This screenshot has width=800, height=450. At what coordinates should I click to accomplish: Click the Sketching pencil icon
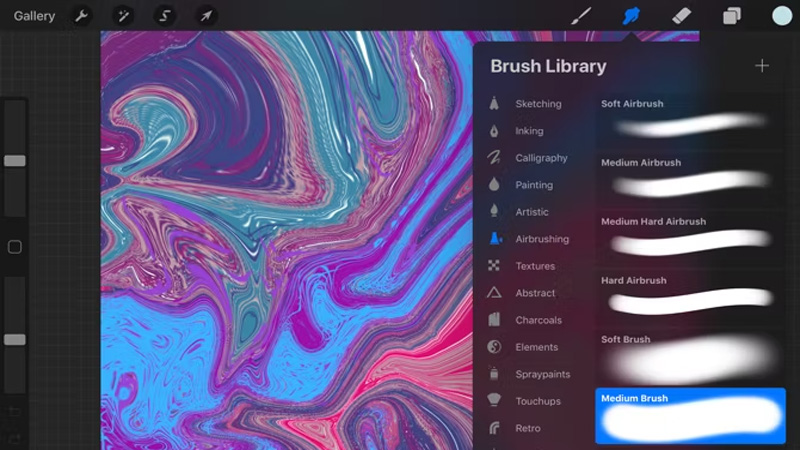pyautogui.click(x=494, y=104)
